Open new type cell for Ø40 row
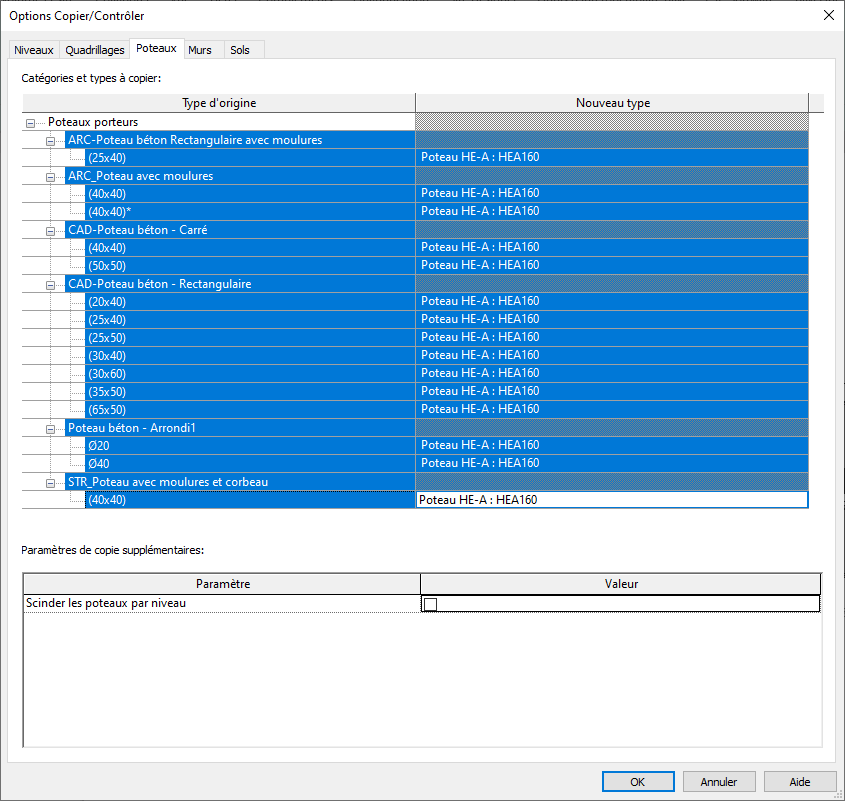This screenshot has height=801, width=845. [611, 464]
